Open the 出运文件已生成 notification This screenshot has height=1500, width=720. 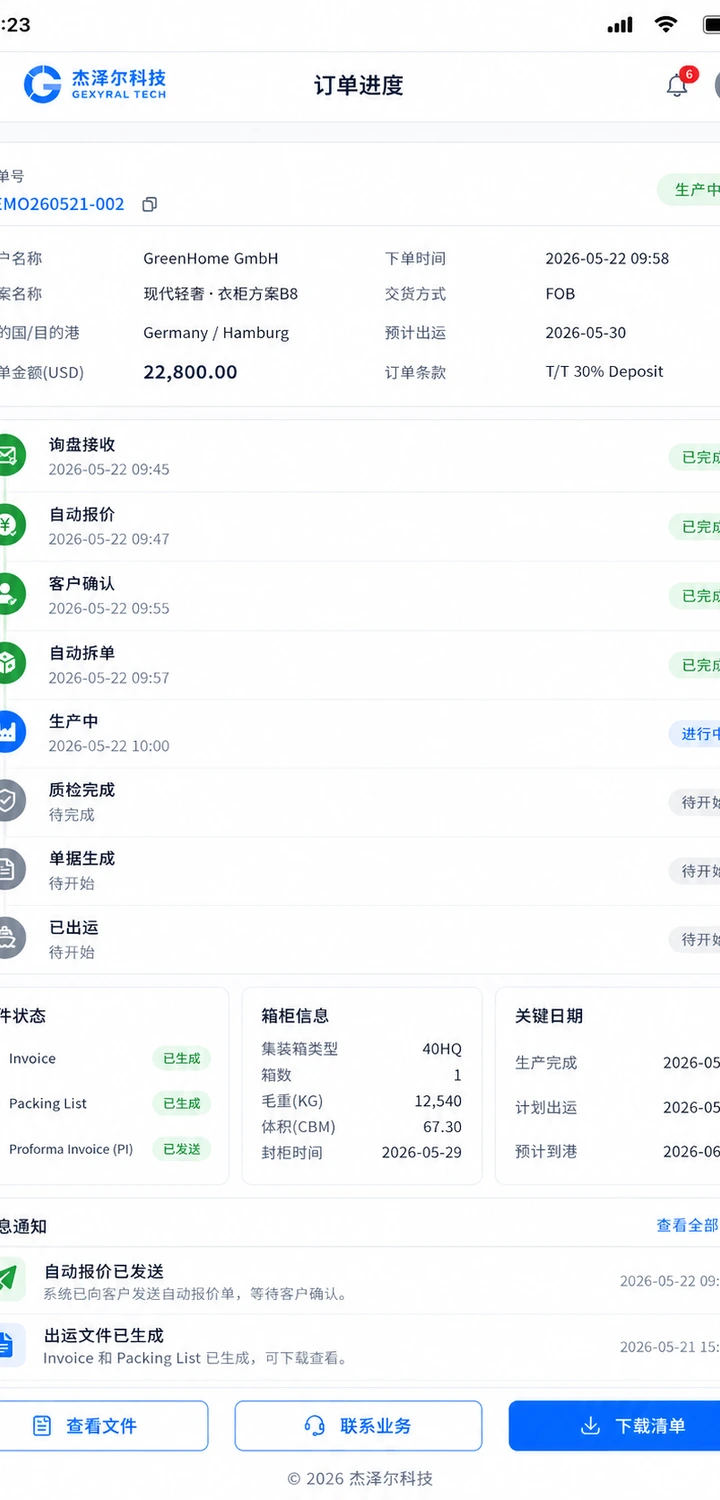pos(360,1346)
